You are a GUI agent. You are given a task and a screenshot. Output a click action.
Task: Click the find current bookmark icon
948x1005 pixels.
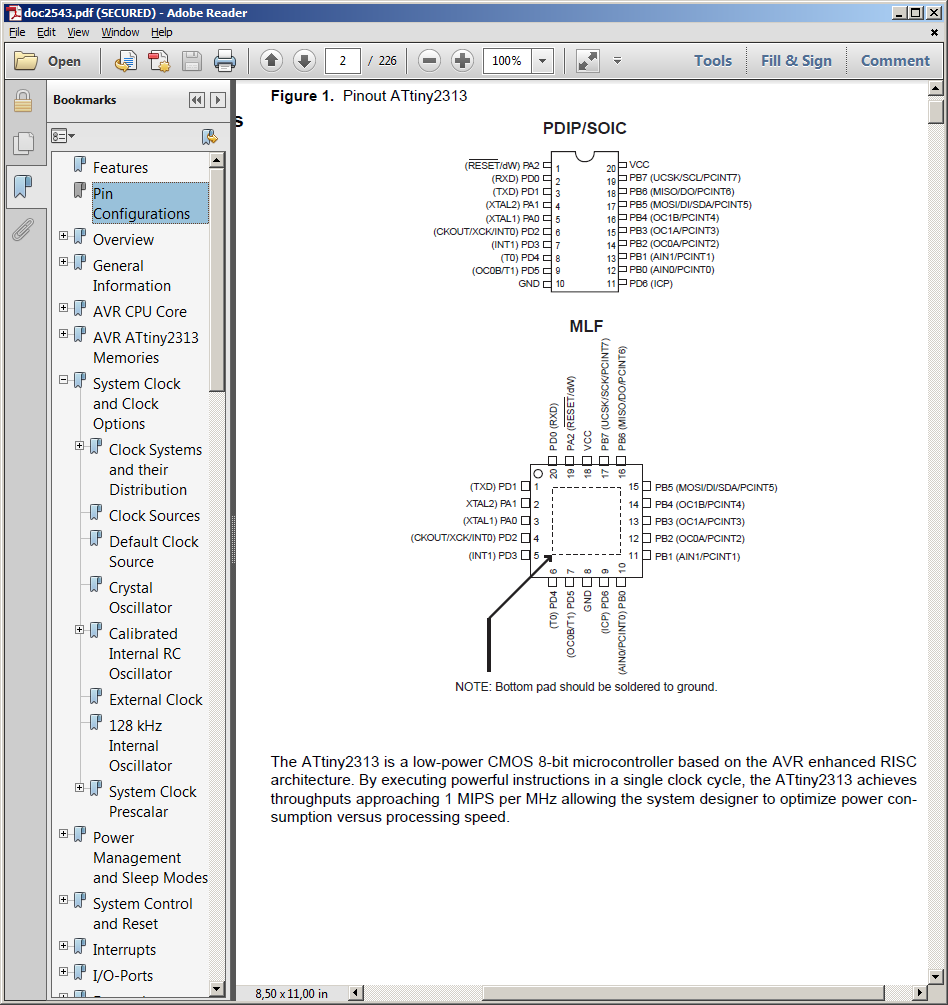click(x=210, y=137)
